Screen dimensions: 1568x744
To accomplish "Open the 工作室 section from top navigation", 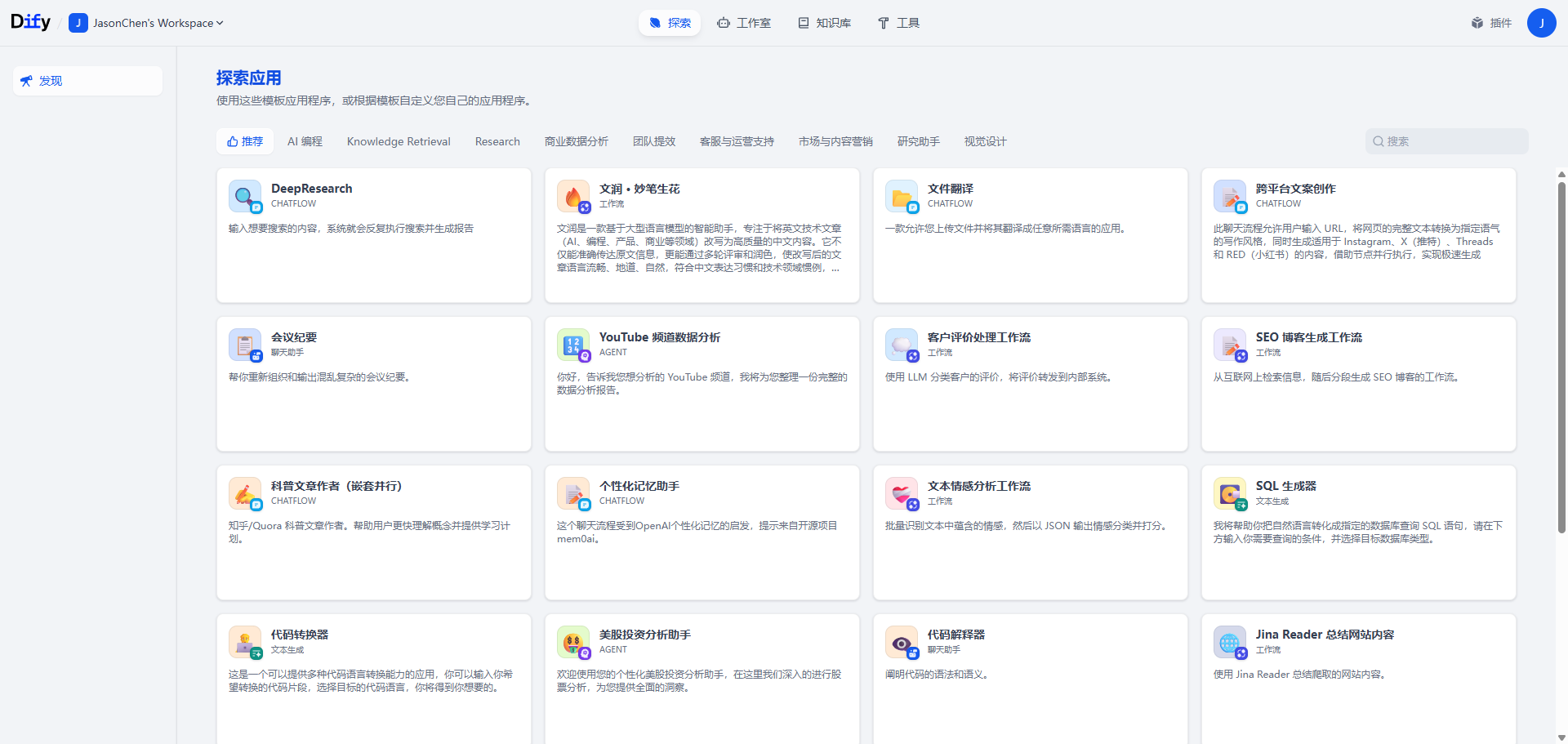I will 743,23.
